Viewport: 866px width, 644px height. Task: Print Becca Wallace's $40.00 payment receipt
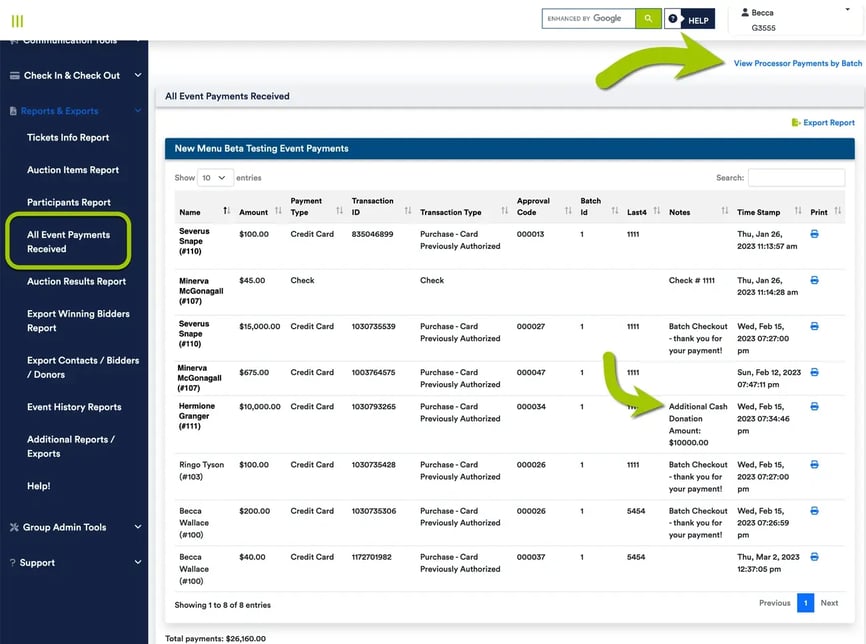click(x=814, y=557)
